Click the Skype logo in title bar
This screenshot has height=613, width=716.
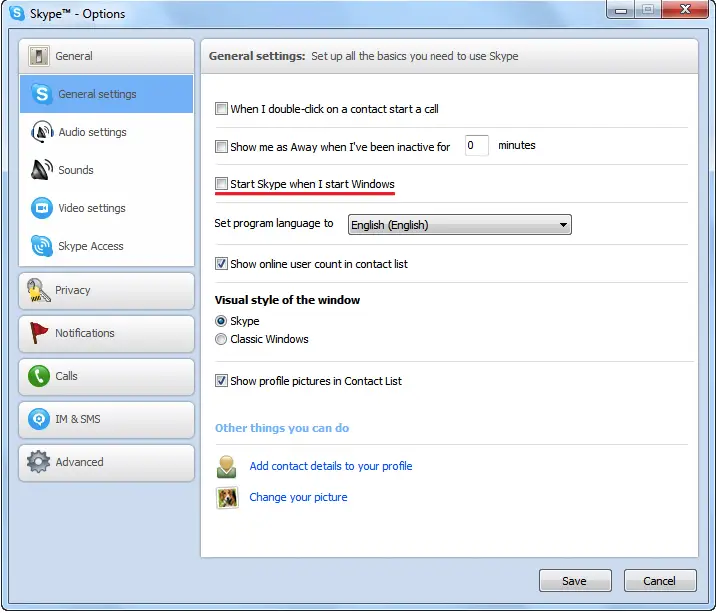point(17,13)
